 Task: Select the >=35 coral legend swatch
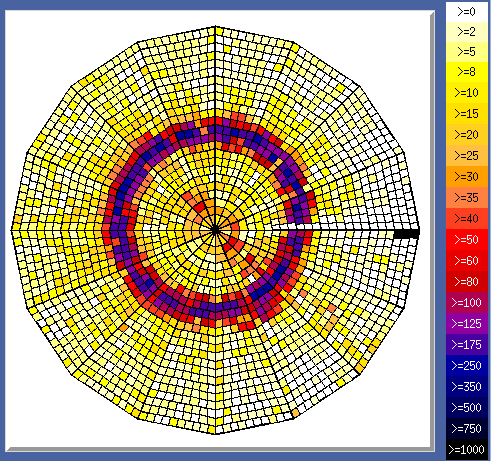467,197
